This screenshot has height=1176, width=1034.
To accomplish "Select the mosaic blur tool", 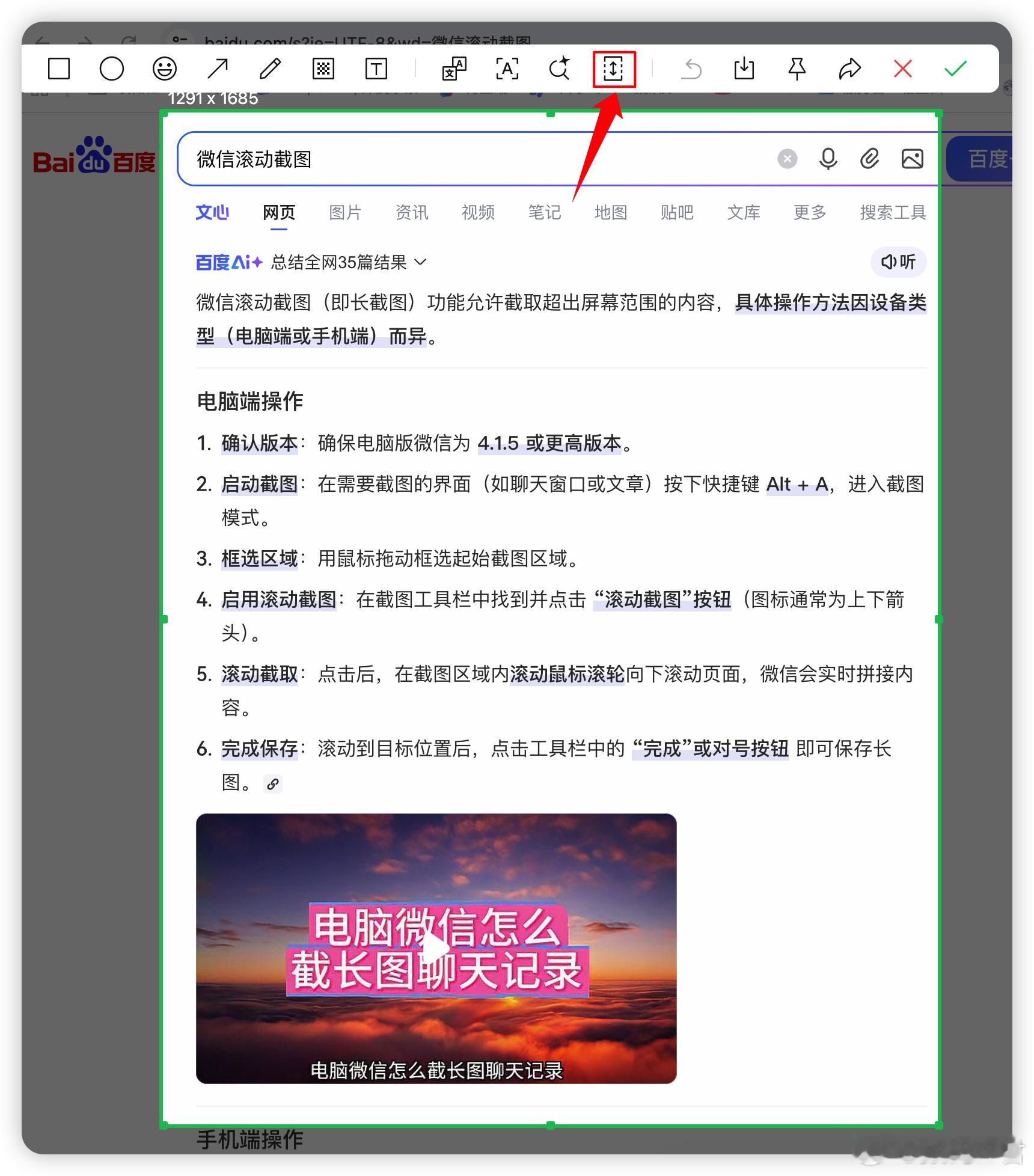I will [323, 69].
